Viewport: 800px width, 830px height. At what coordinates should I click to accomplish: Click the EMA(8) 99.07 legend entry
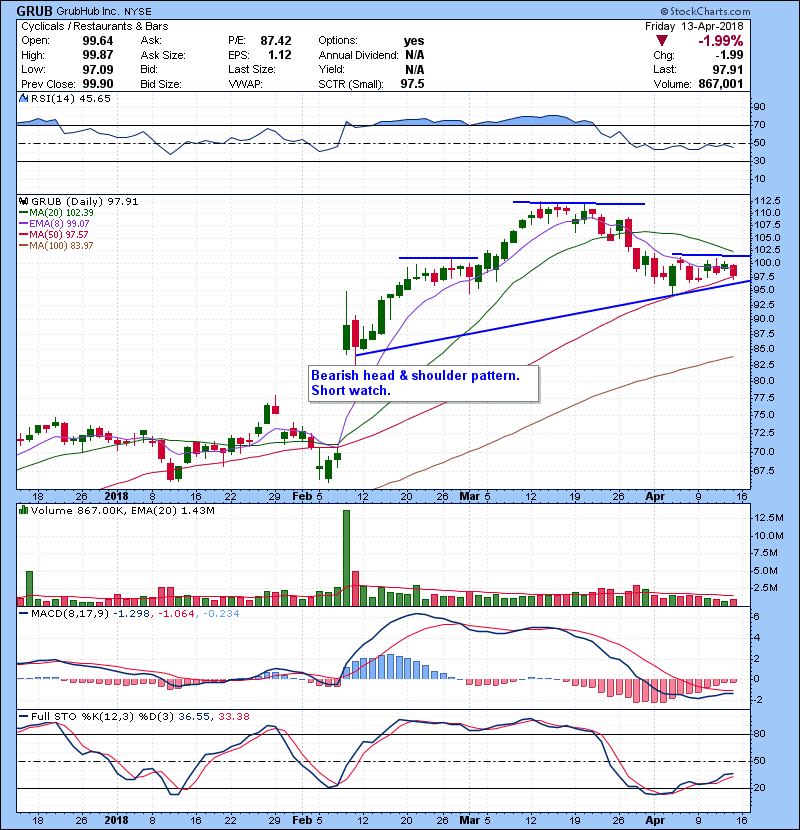click(59, 224)
